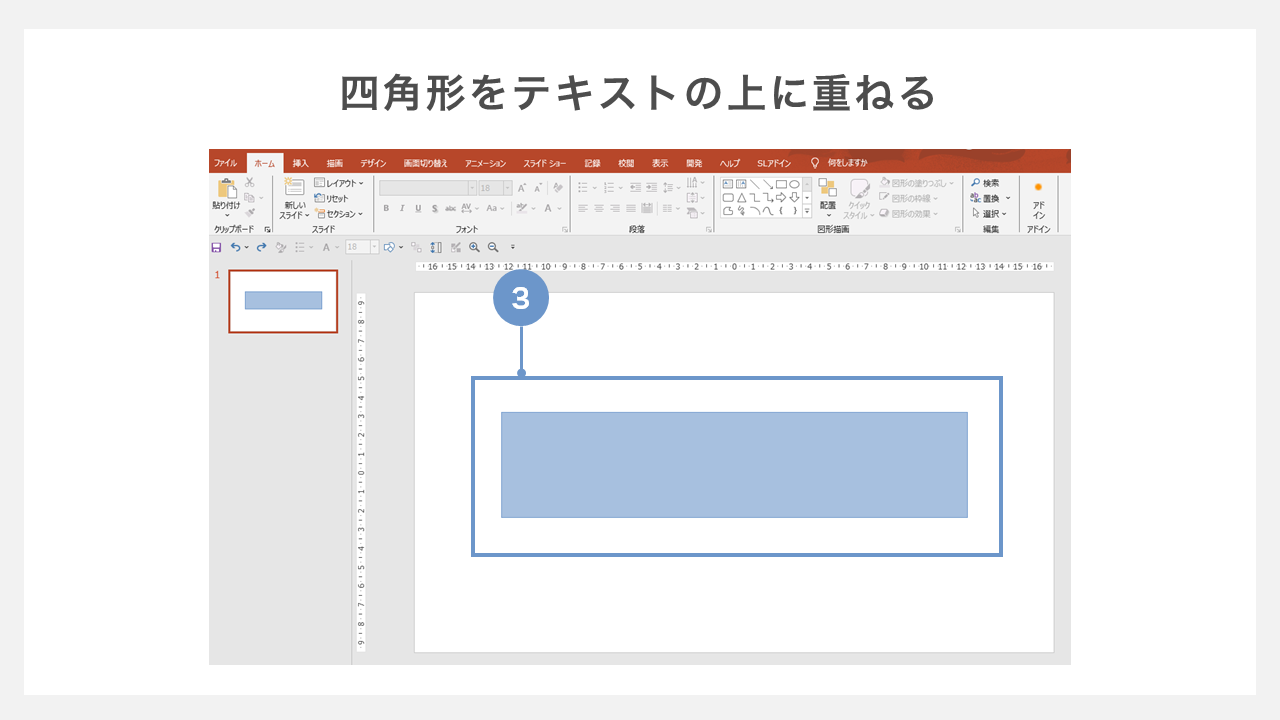Viewport: 1280px width, 720px height.
Task: Open Quick Styles (クイックスタイル)
Action: pyautogui.click(x=859, y=199)
